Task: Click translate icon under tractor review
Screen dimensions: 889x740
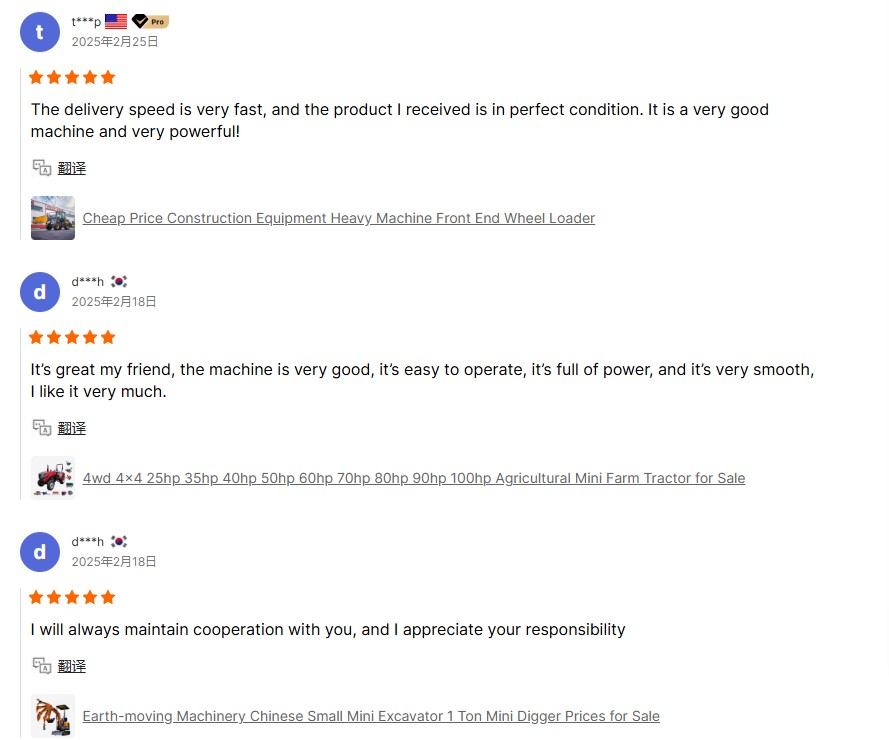Action: [41, 427]
